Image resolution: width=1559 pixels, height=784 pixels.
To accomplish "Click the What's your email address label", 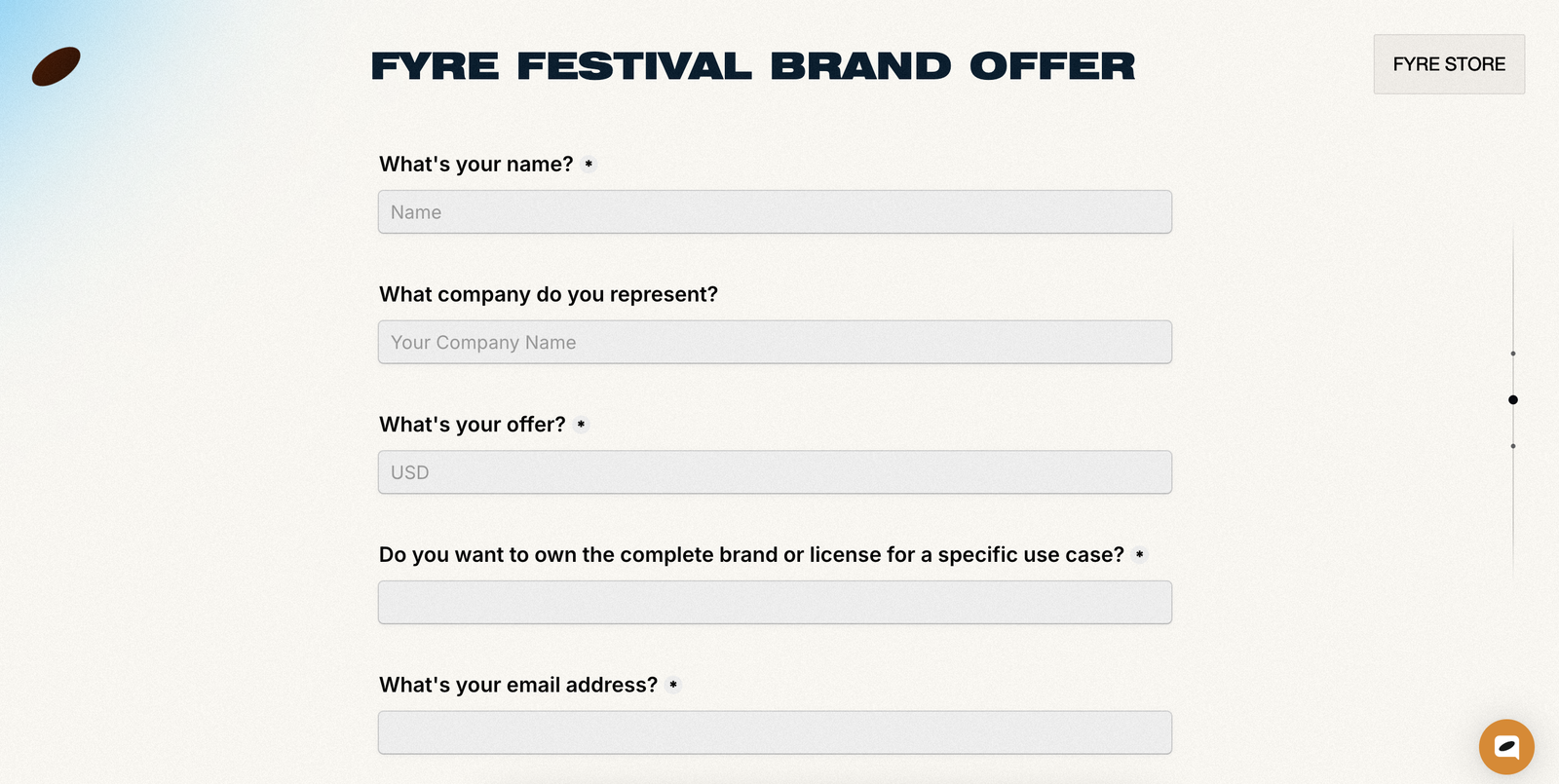I will coord(518,685).
